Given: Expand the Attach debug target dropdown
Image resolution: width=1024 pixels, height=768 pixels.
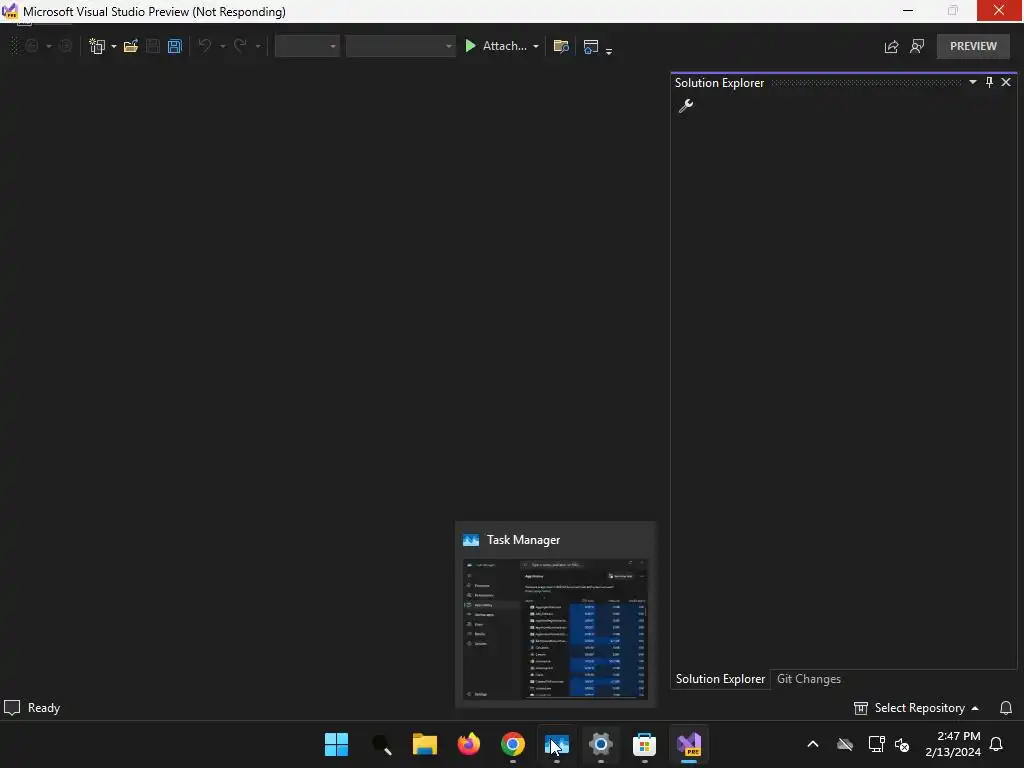Looking at the screenshot, I should point(536,46).
